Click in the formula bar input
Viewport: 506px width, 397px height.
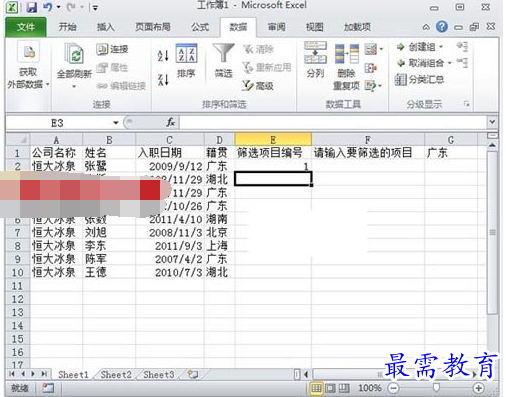point(333,122)
